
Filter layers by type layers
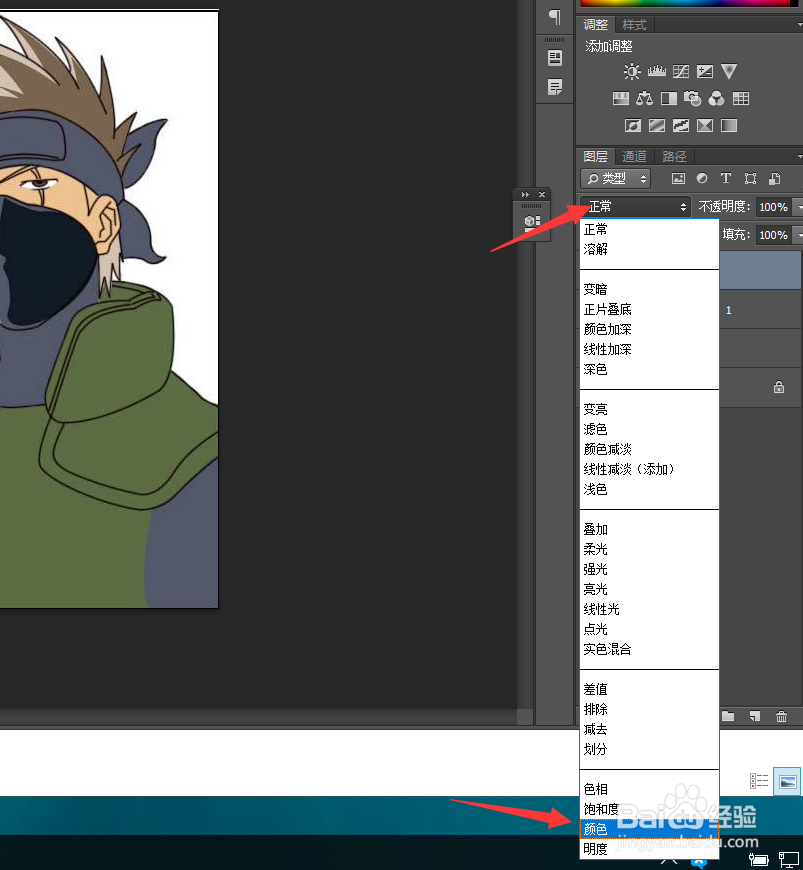point(726,178)
